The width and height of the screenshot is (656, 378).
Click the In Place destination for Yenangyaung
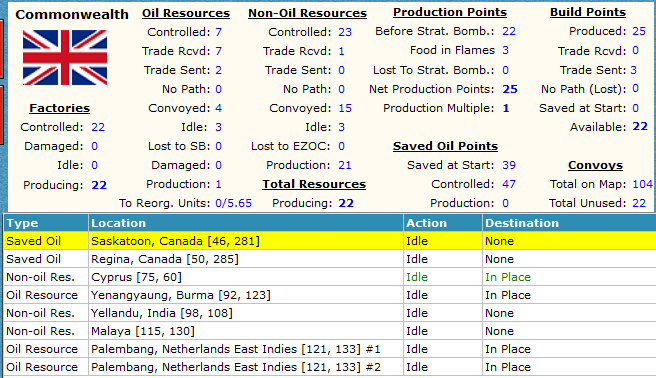click(x=508, y=295)
